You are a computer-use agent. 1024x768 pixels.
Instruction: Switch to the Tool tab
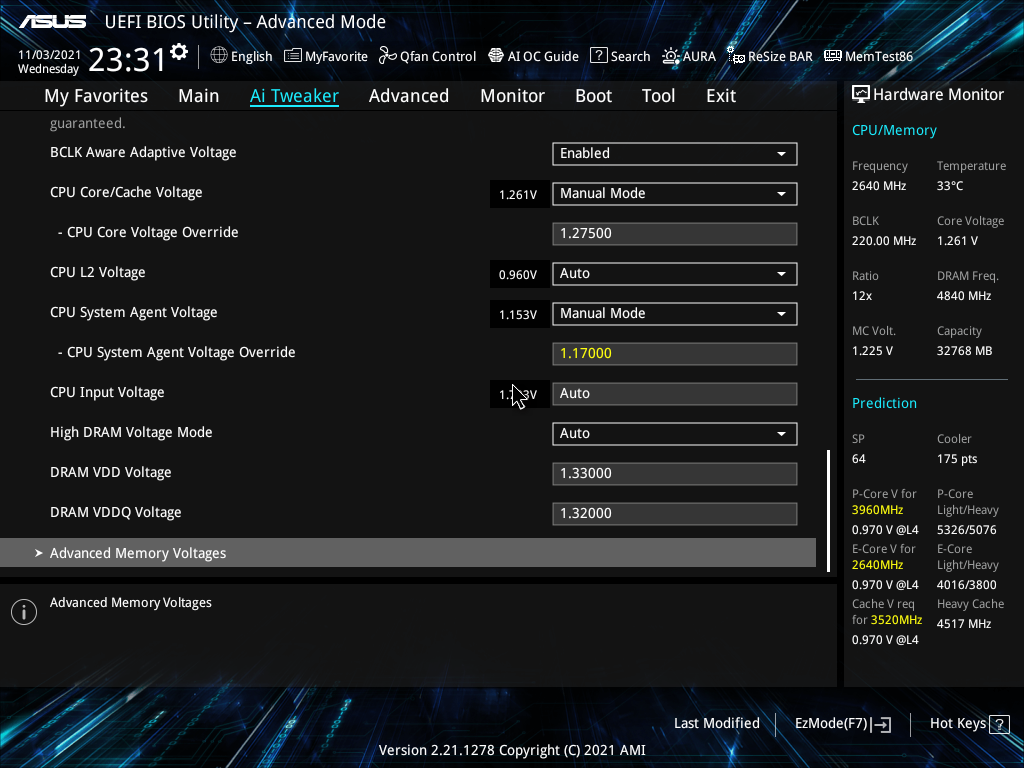658,96
